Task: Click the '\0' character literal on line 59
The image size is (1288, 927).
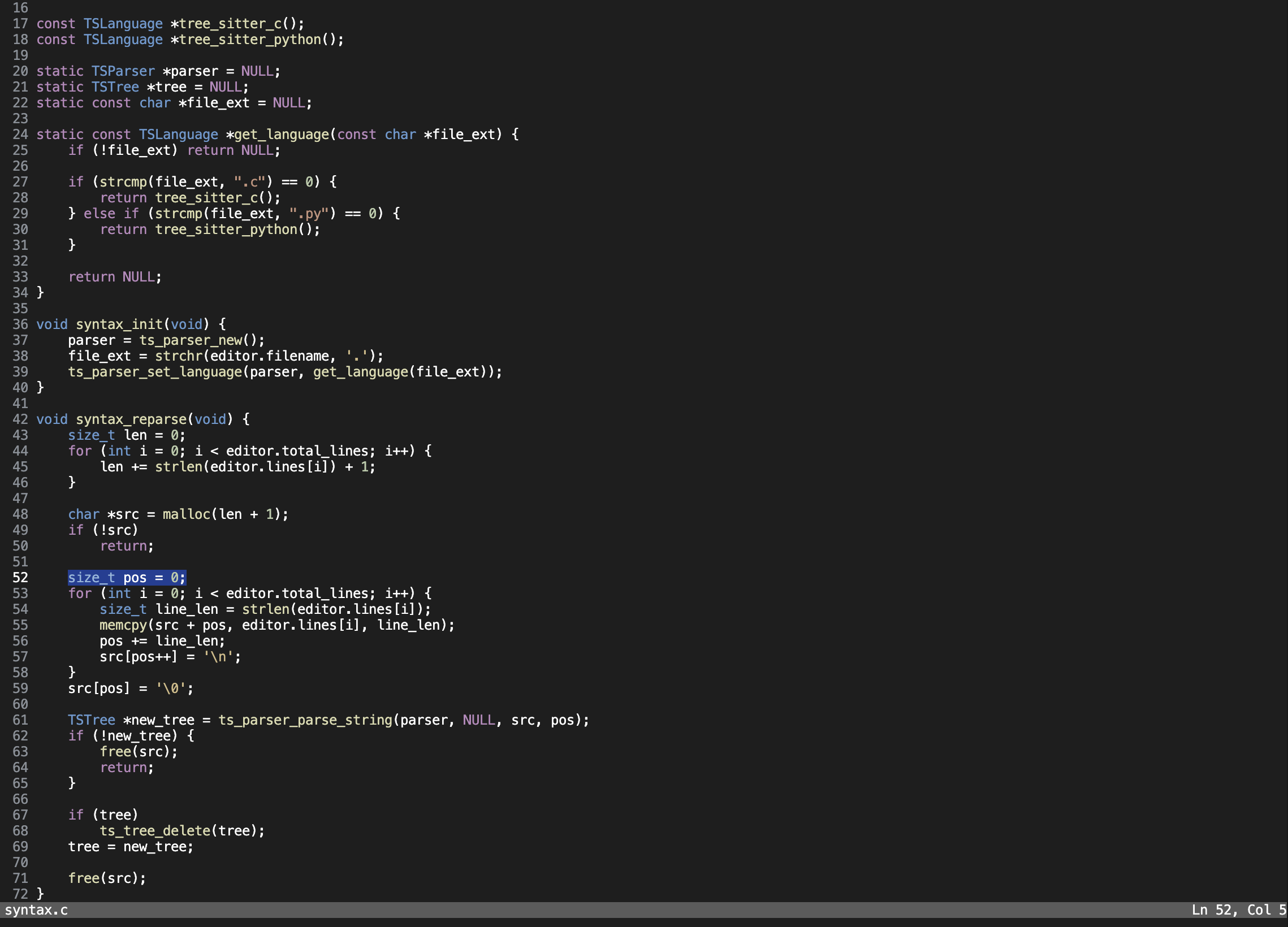Action: 171,688
